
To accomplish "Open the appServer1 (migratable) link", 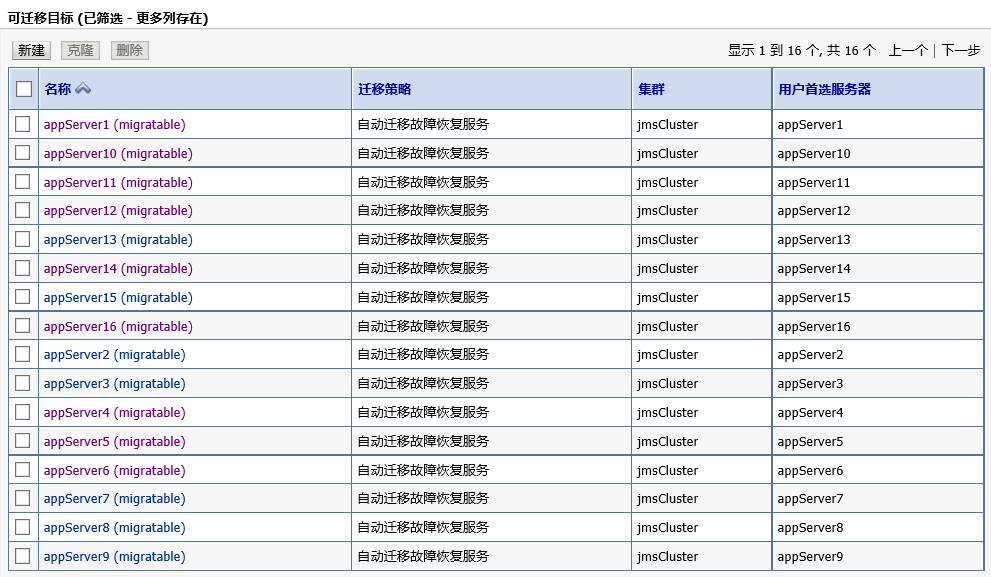I will click(x=114, y=125).
